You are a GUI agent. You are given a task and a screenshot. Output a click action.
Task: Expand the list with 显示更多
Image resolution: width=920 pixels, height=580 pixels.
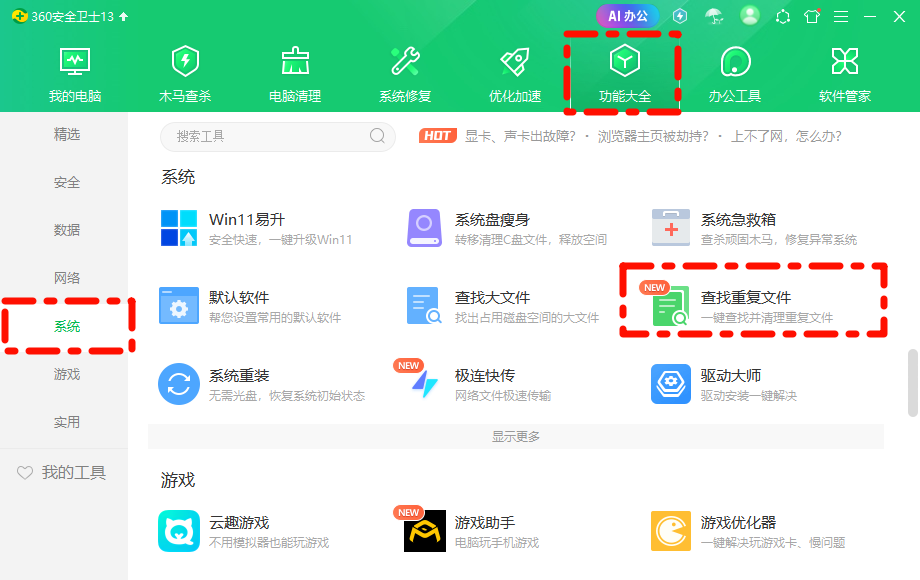(x=516, y=436)
